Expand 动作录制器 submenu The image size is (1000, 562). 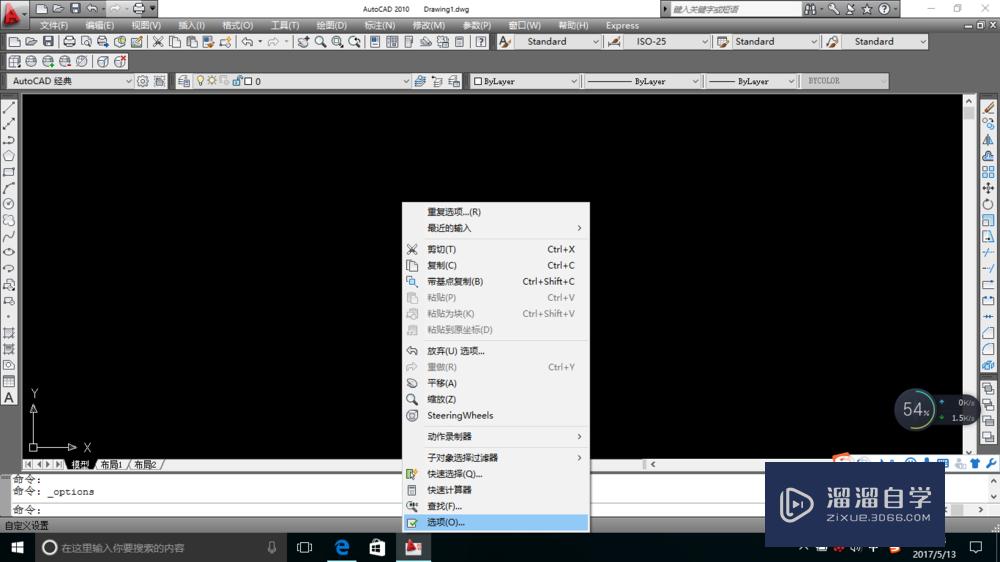tap(496, 436)
